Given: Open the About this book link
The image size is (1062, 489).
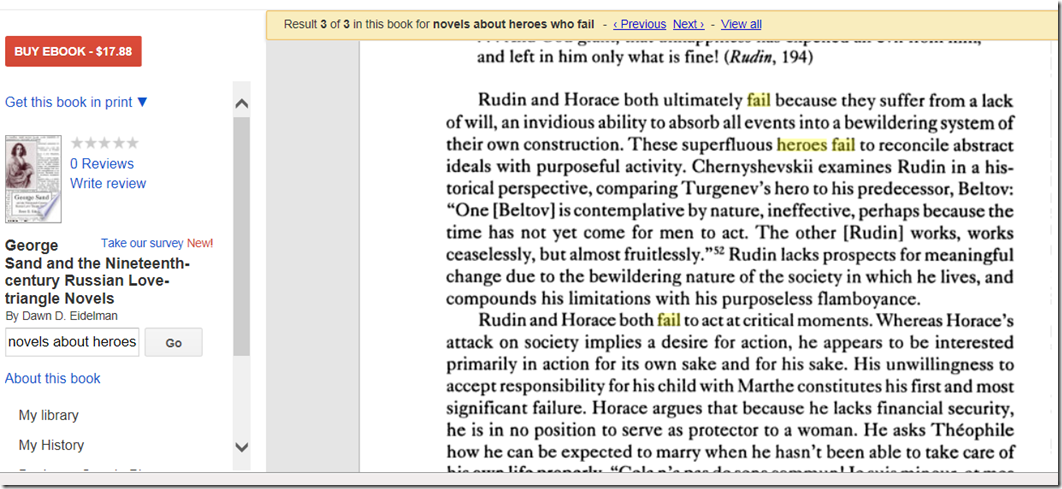Looking at the screenshot, I should click(53, 379).
